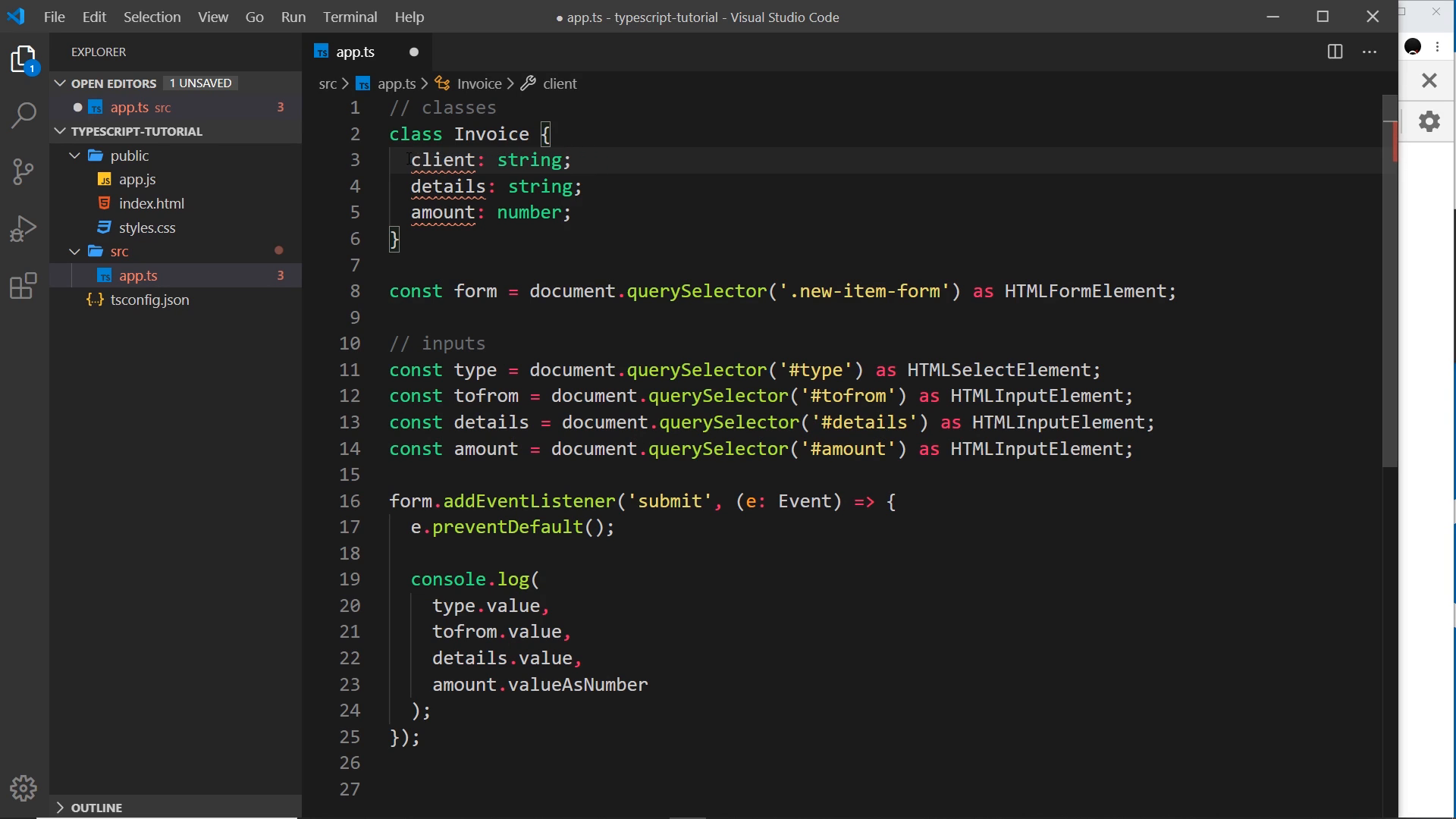Select app.ts under the src folder
This screenshot has width=1456, height=819.
(138, 275)
